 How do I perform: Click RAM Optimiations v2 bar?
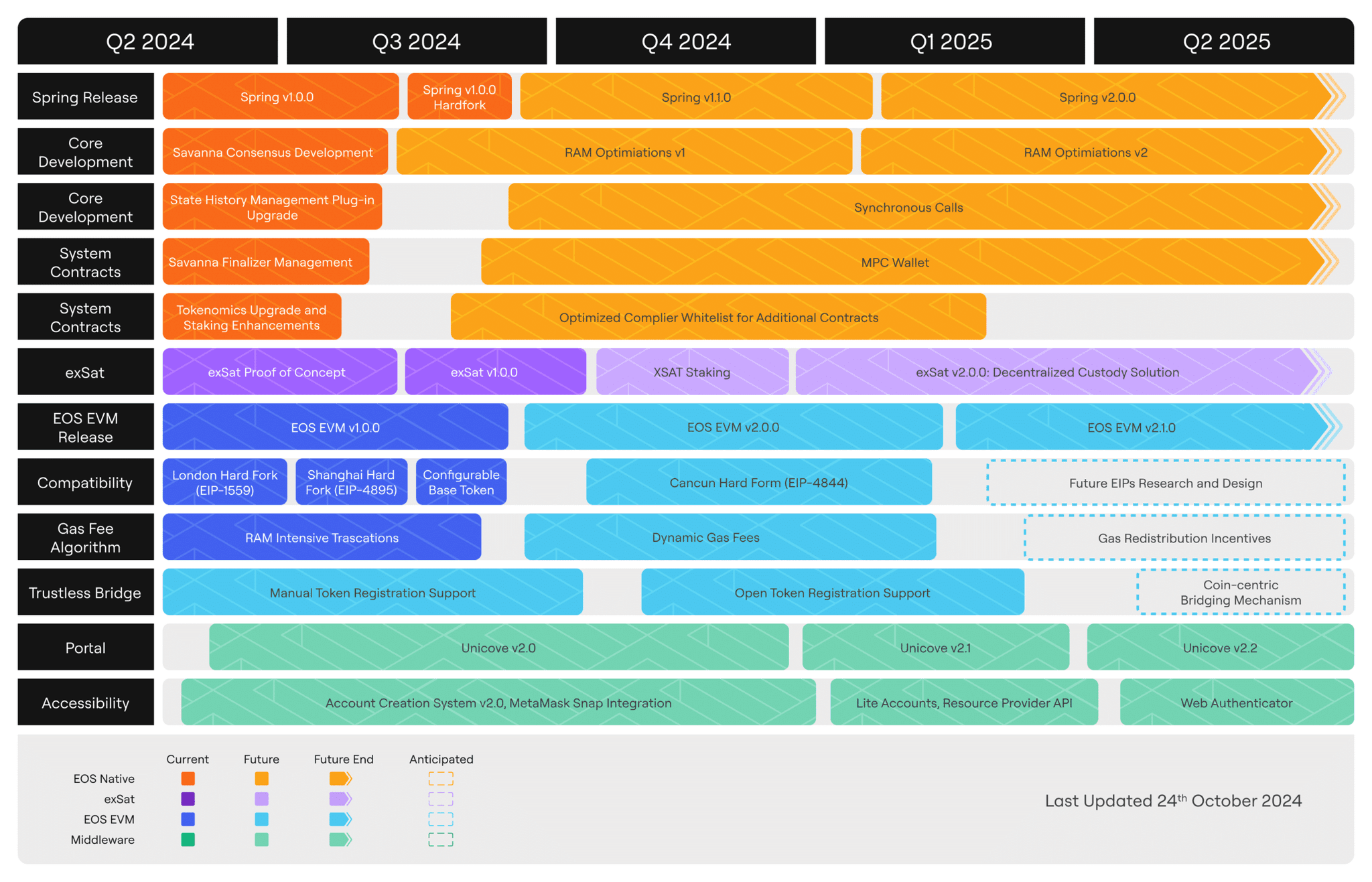click(x=1100, y=152)
